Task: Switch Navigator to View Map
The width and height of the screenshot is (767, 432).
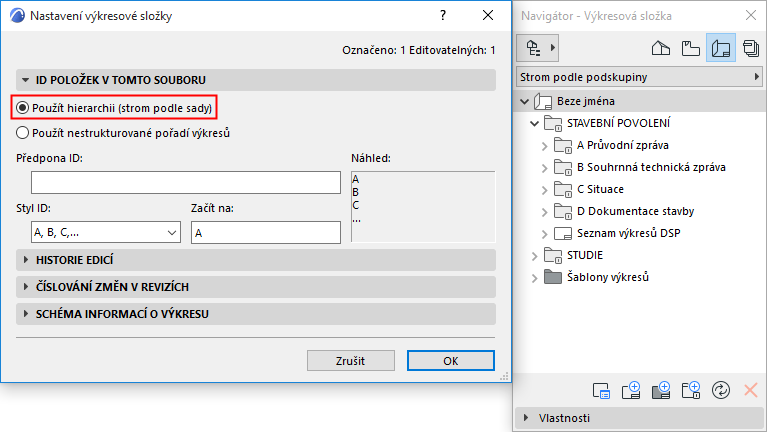Action: pyautogui.click(x=689, y=47)
